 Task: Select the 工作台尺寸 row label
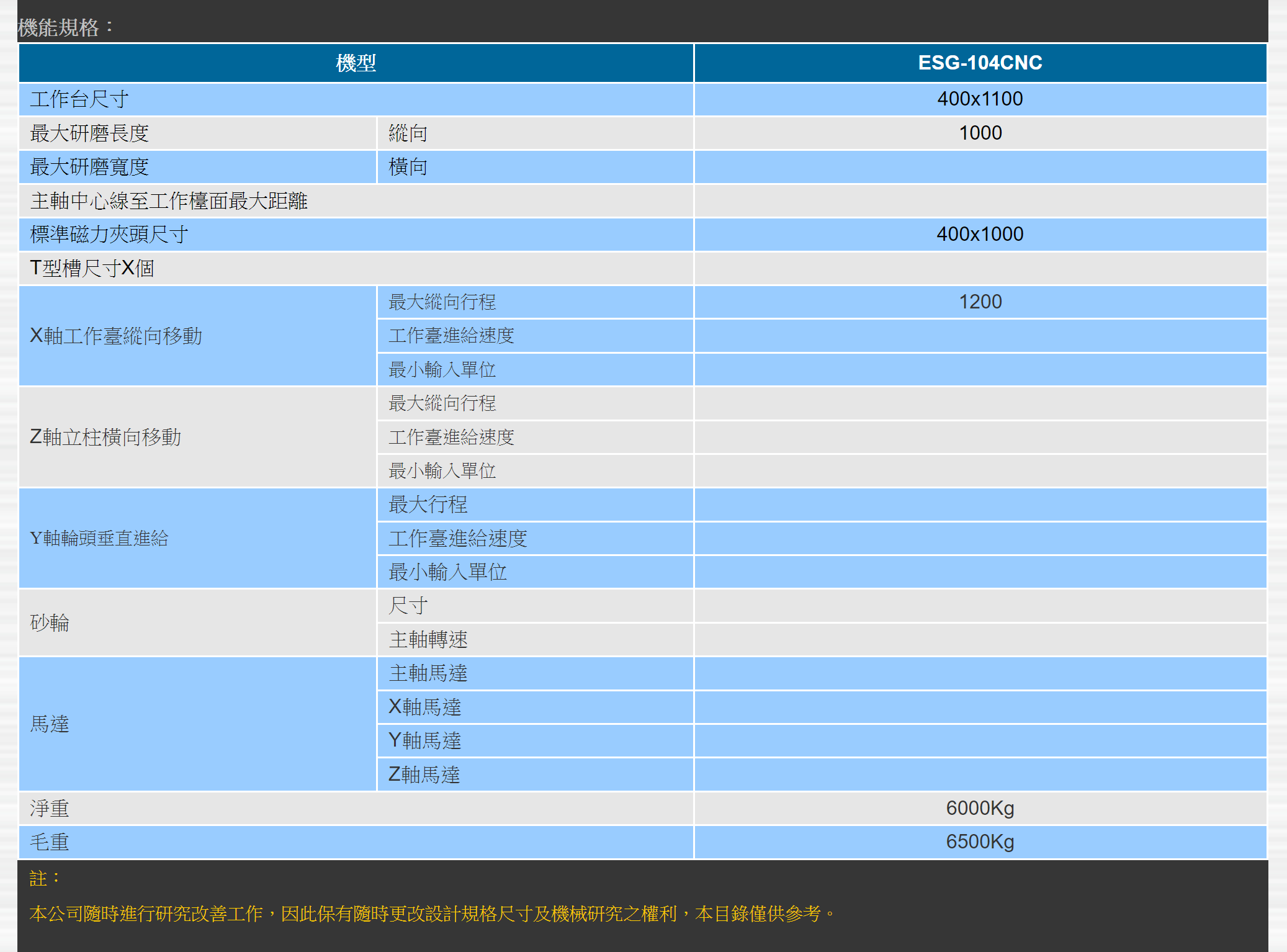coord(79,99)
